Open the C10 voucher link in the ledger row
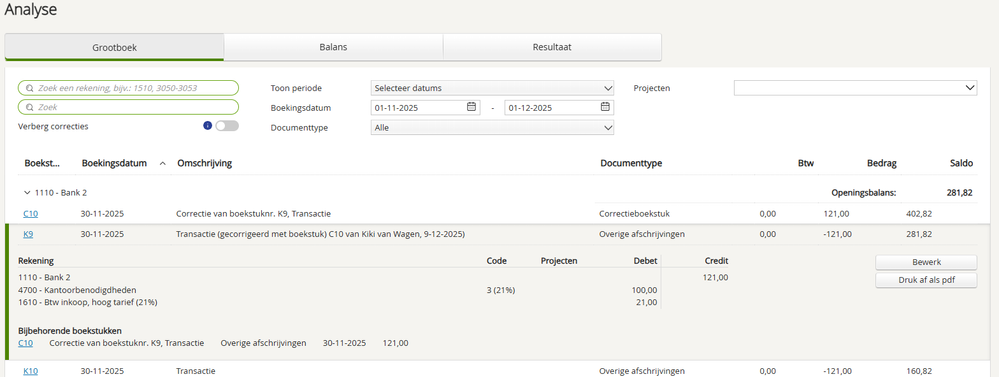The height and width of the screenshot is (377, 999). [x=30, y=214]
